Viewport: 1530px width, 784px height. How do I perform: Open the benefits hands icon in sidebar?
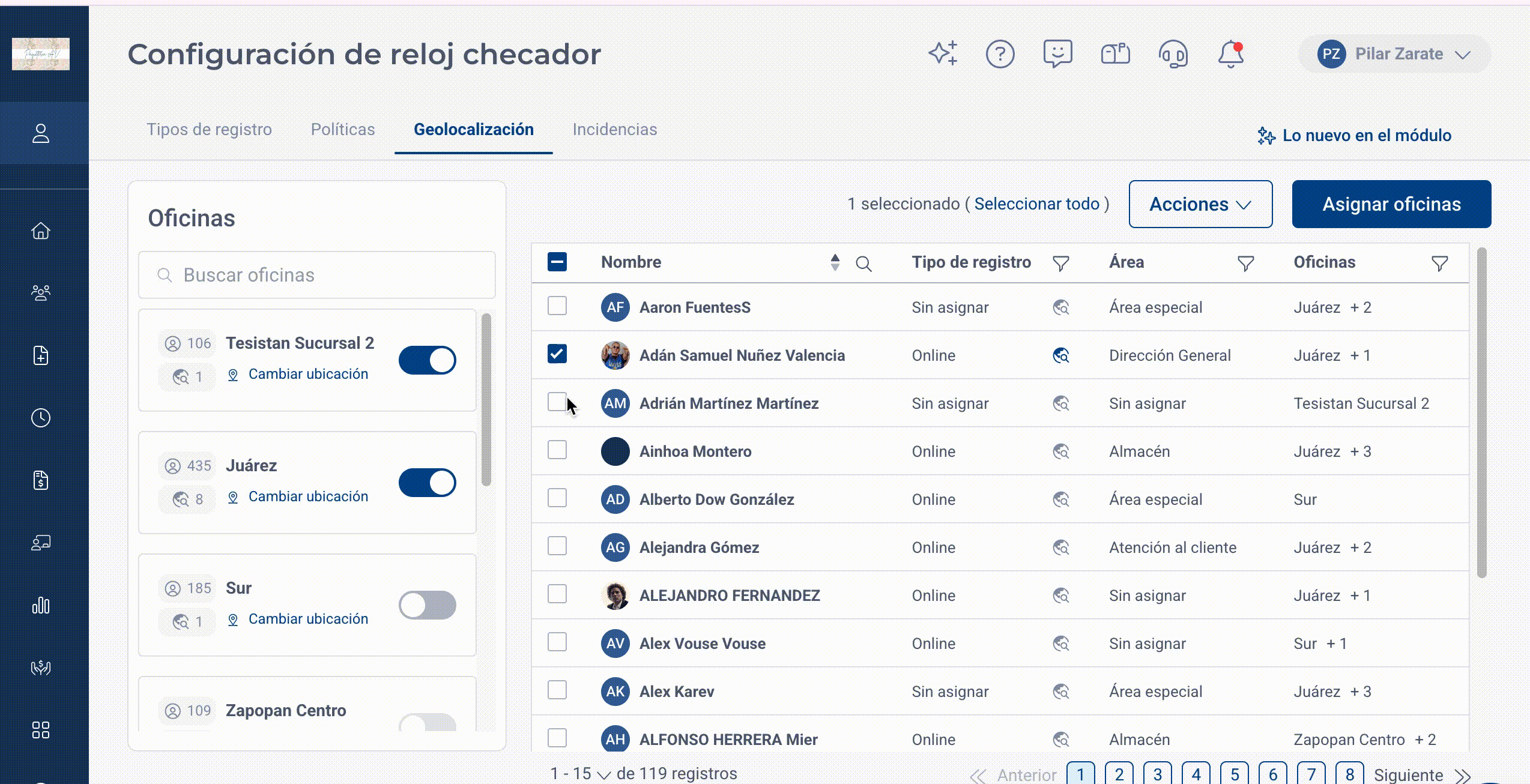[x=41, y=668]
